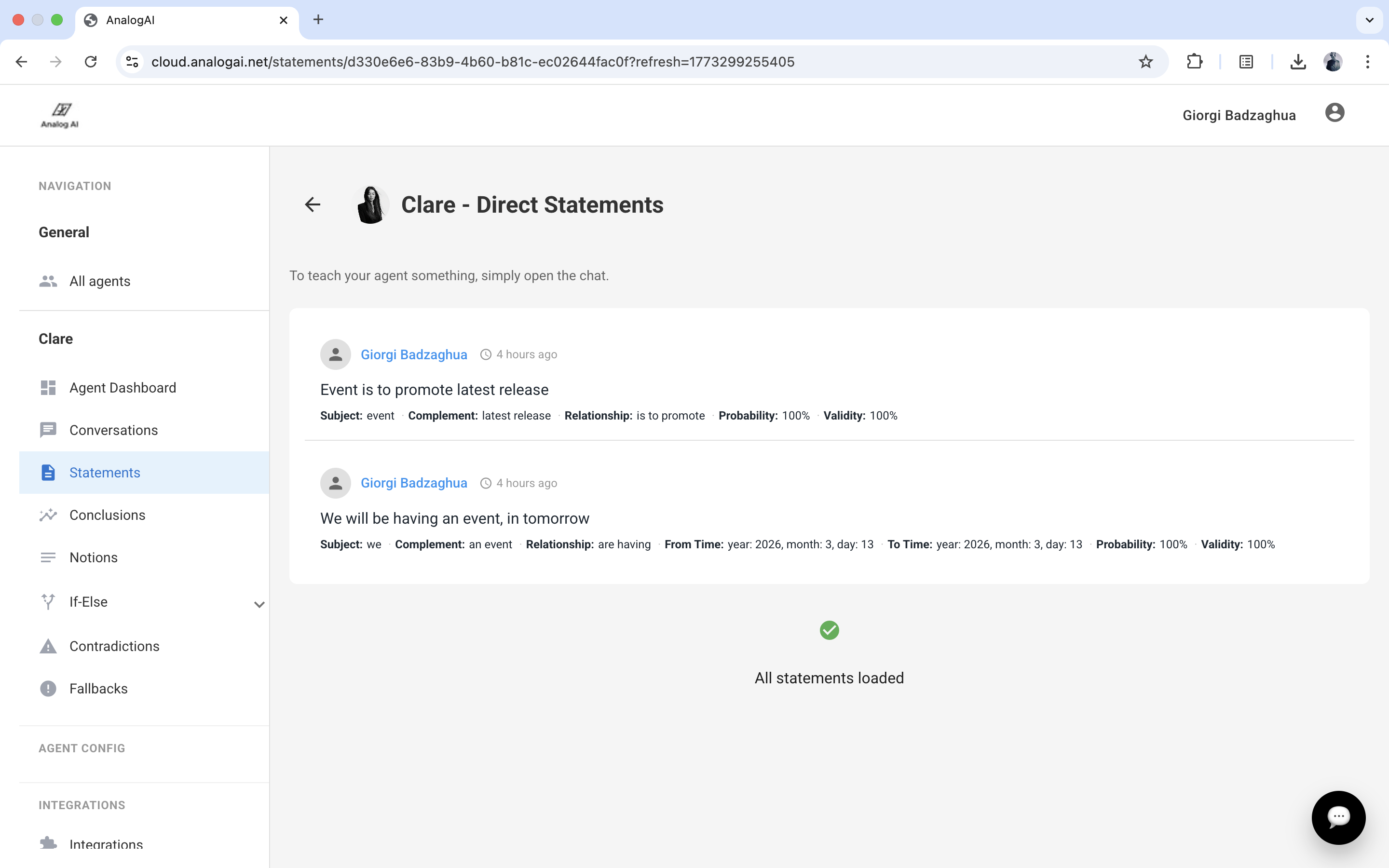This screenshot has height=868, width=1389.
Task: Expand the If-Else menu chevron
Action: coord(259,605)
